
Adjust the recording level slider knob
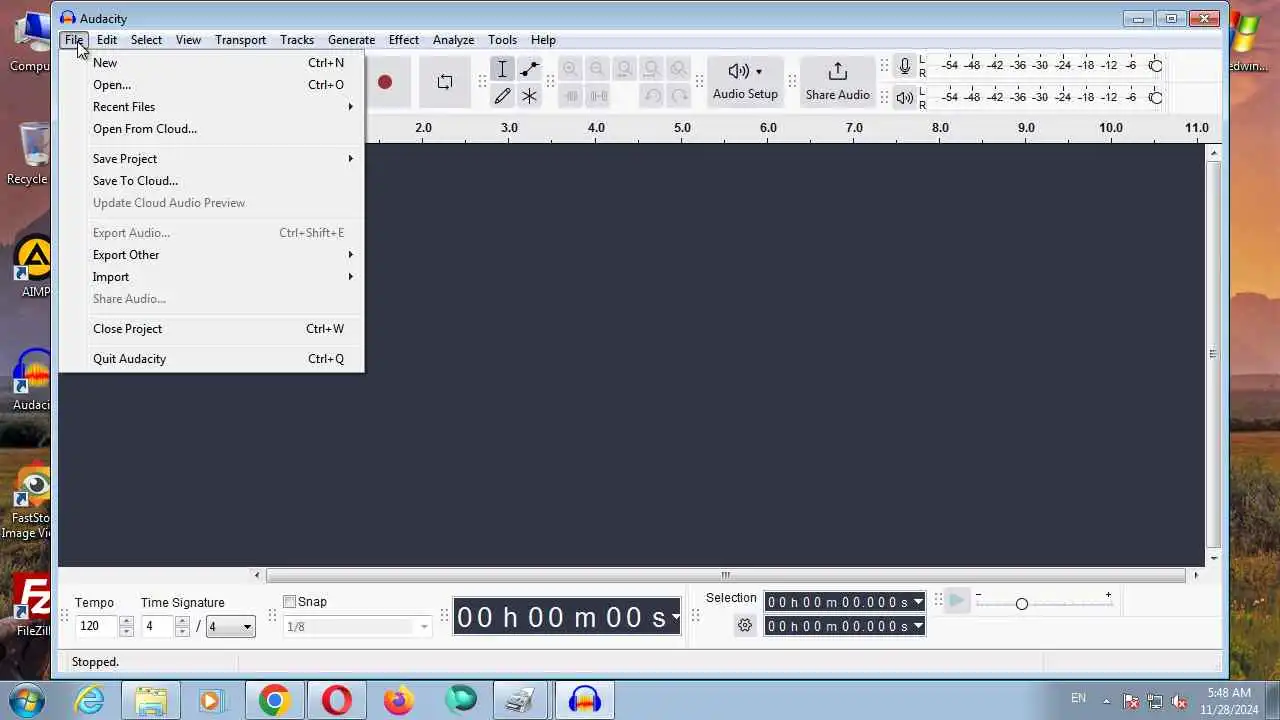(x=1155, y=66)
